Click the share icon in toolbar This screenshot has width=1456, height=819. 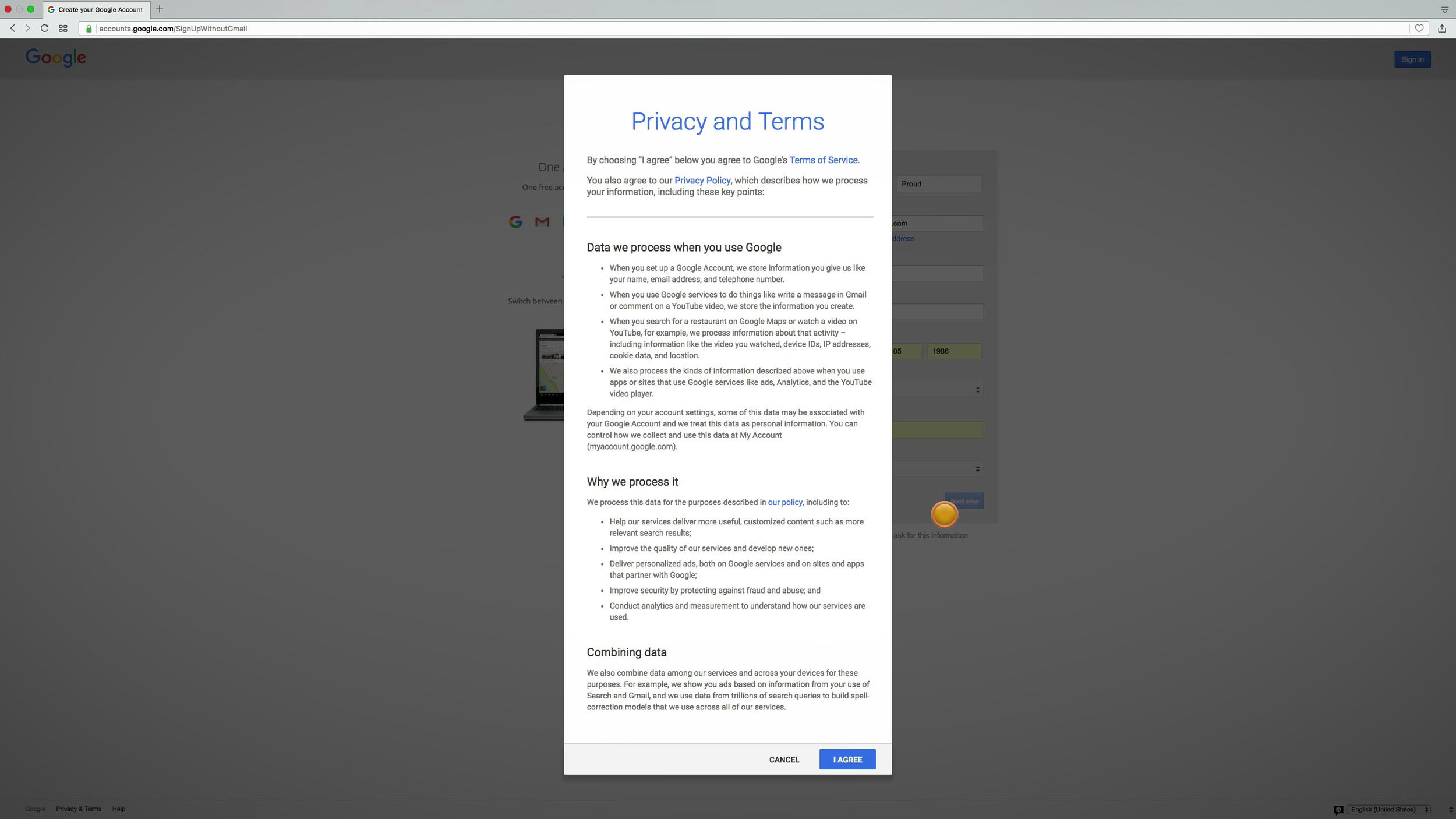click(1442, 28)
